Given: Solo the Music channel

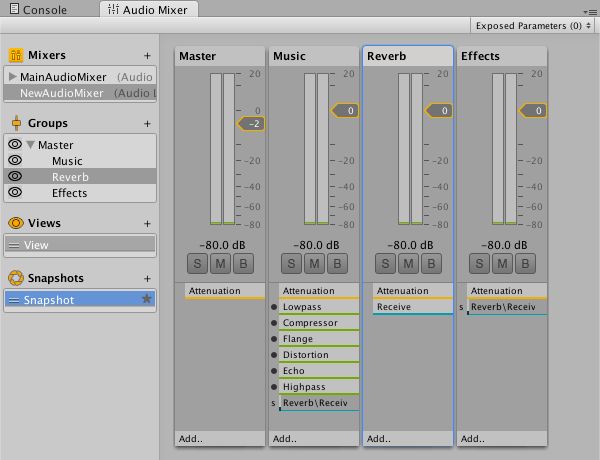Looking at the screenshot, I should (x=292, y=264).
